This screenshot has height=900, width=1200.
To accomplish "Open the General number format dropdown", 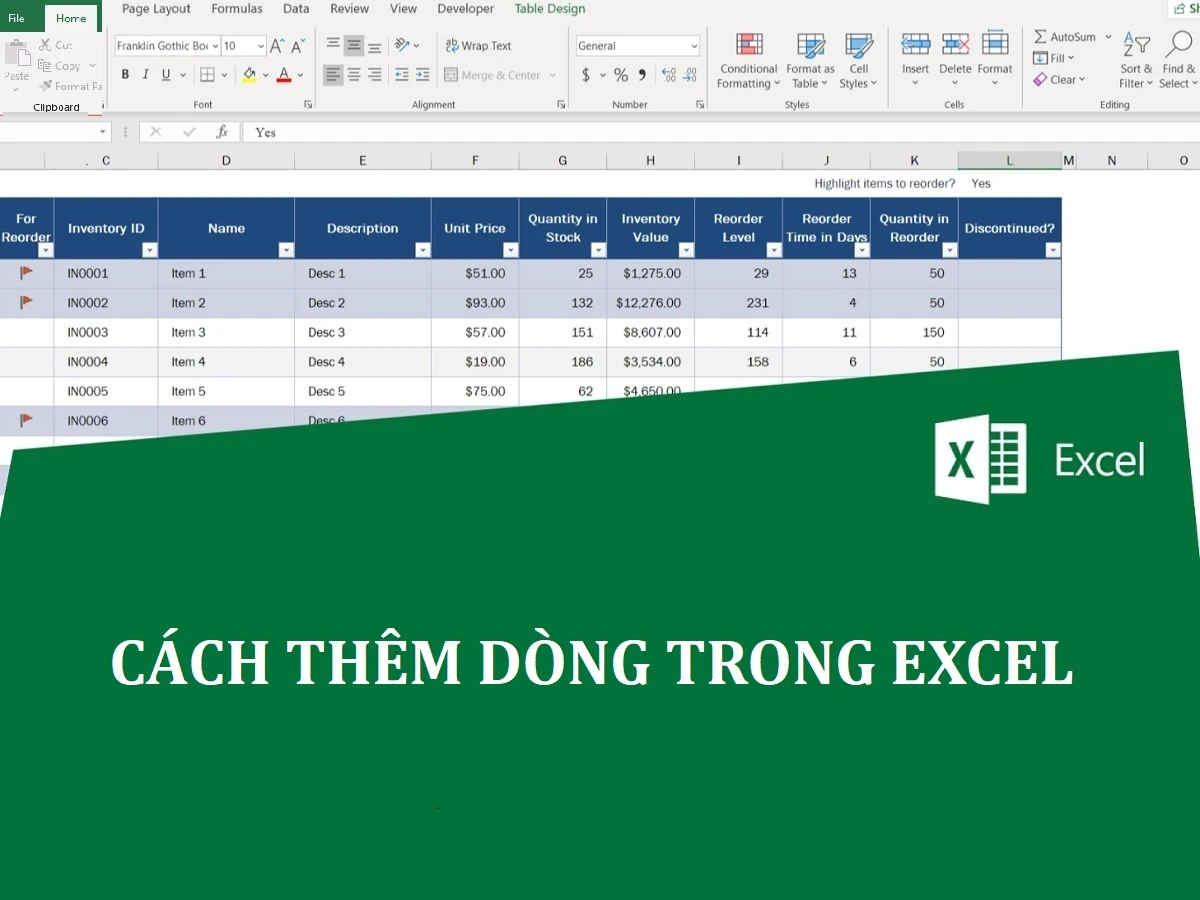I will tap(694, 46).
